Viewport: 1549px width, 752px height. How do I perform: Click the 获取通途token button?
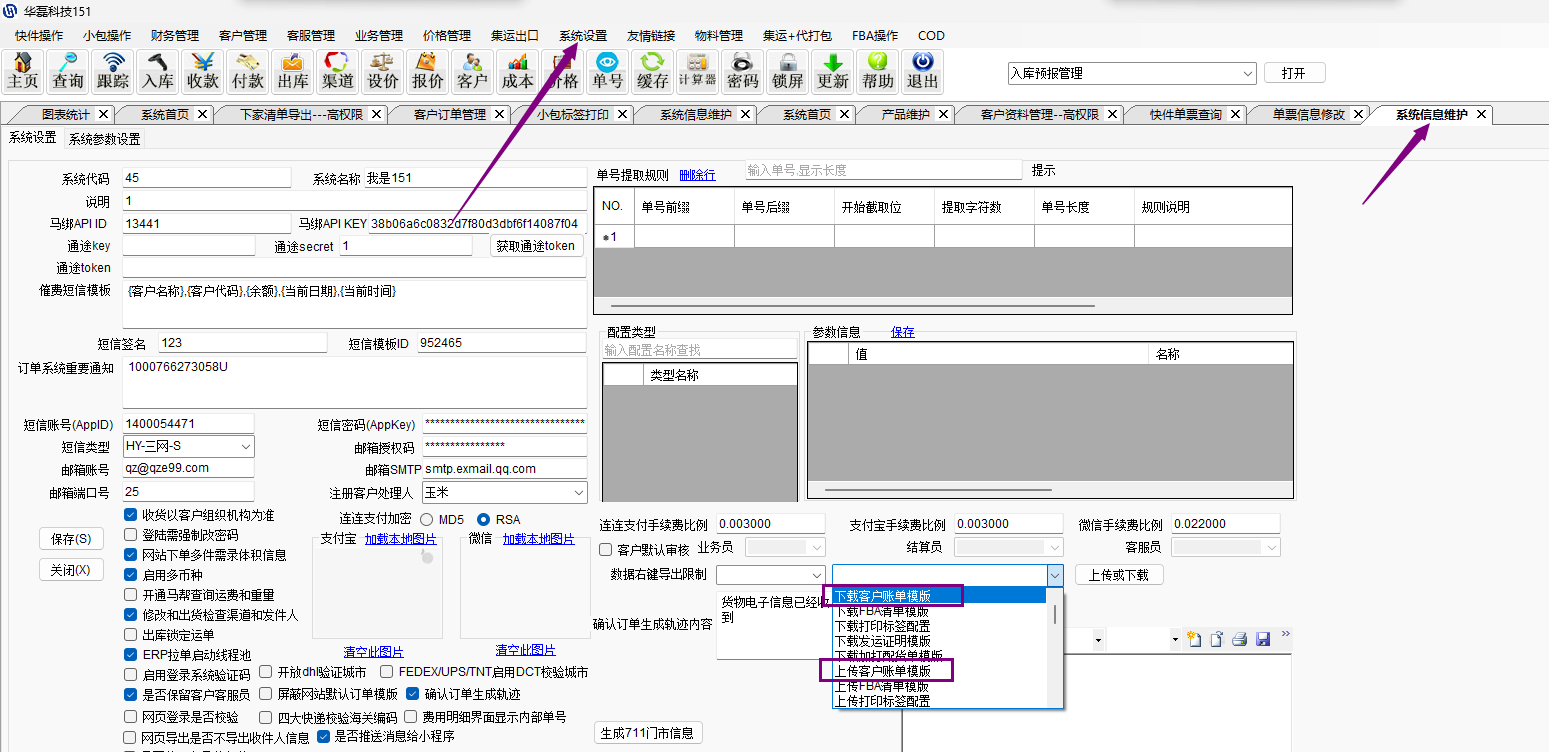click(x=536, y=246)
